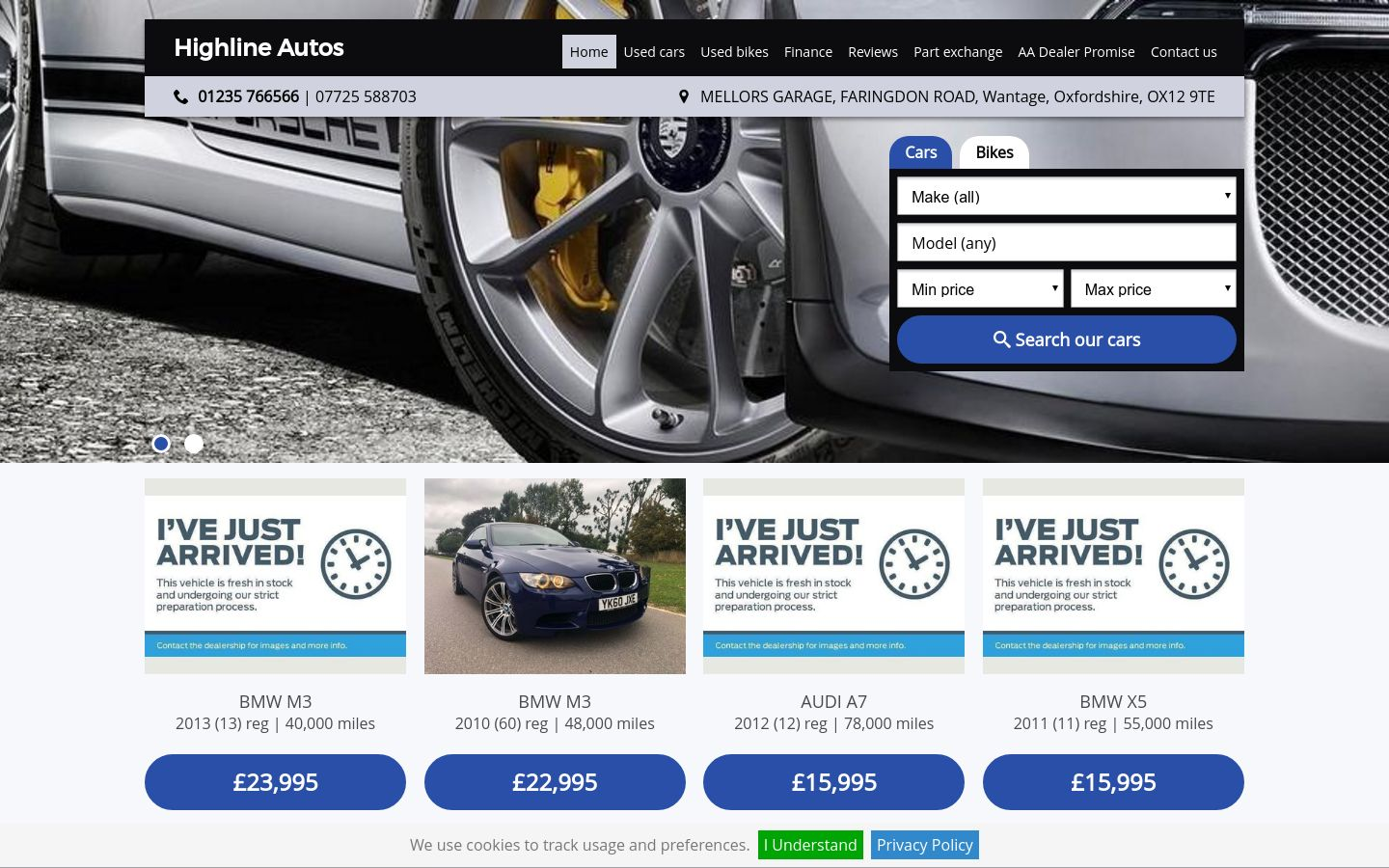Open the Reviews menu page
This screenshot has width=1389, height=868.
[873, 52]
